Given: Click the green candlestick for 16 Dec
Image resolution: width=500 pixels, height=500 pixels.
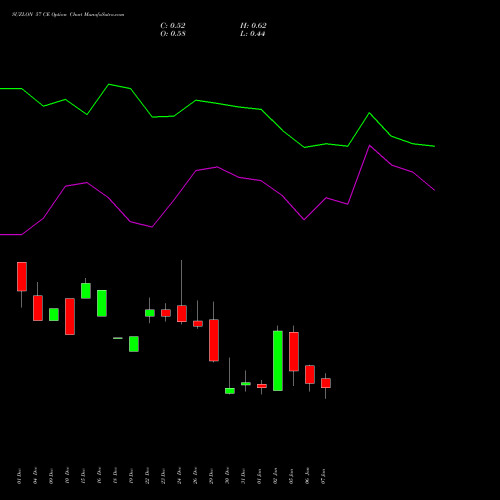Looking at the screenshot, I should pos(102,303).
